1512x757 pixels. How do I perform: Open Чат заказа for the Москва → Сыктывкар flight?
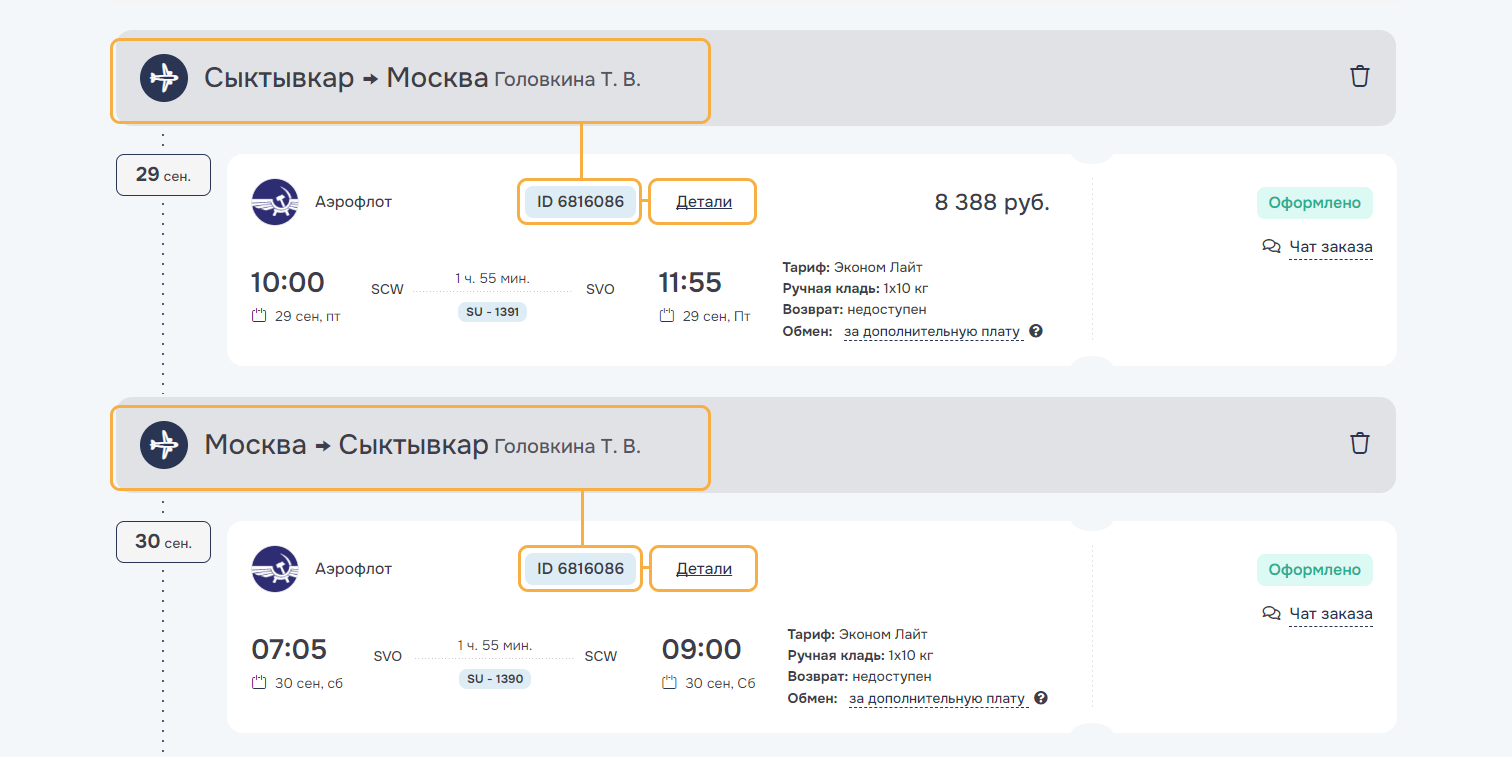1330,614
